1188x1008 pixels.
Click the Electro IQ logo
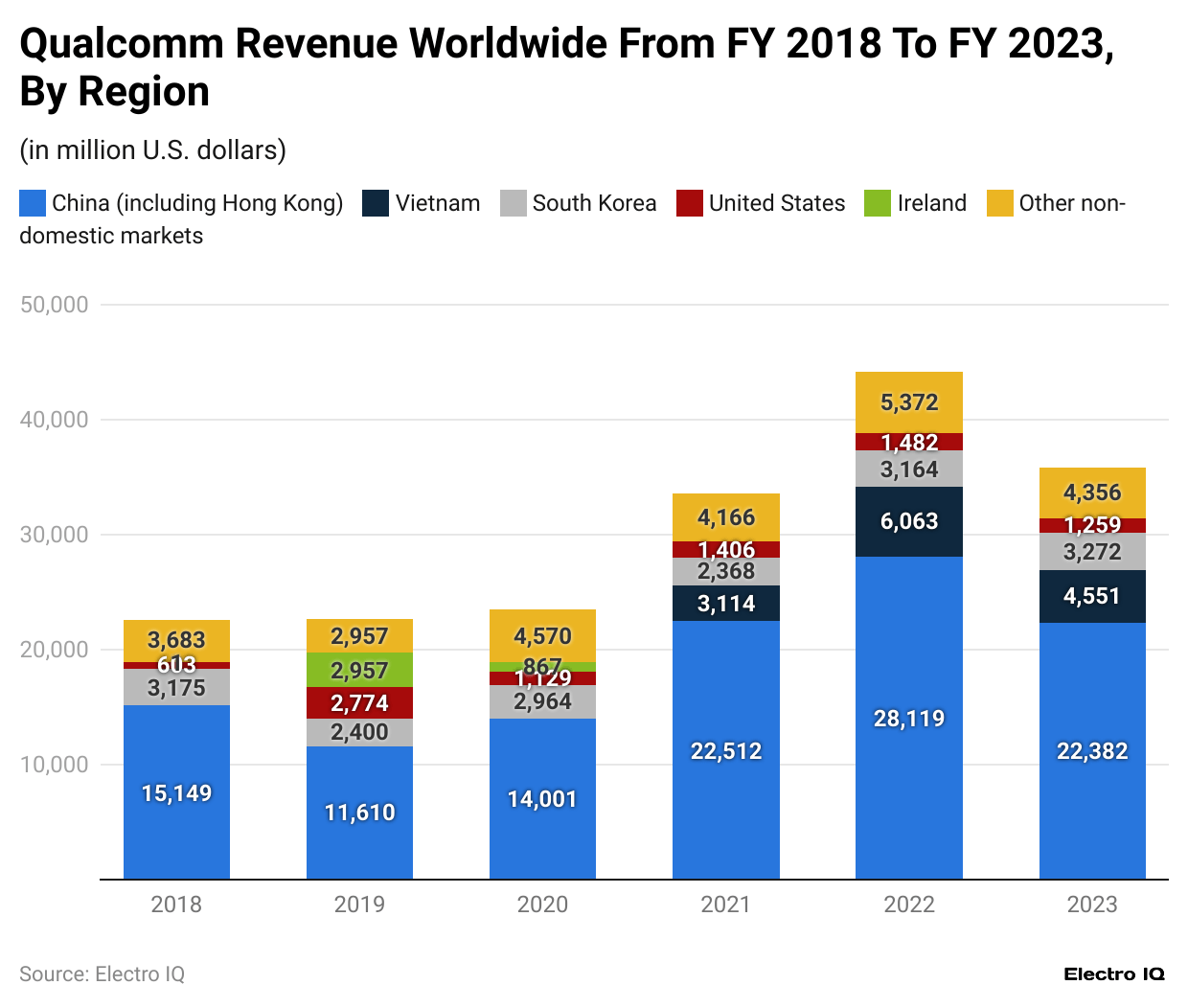point(1113,974)
